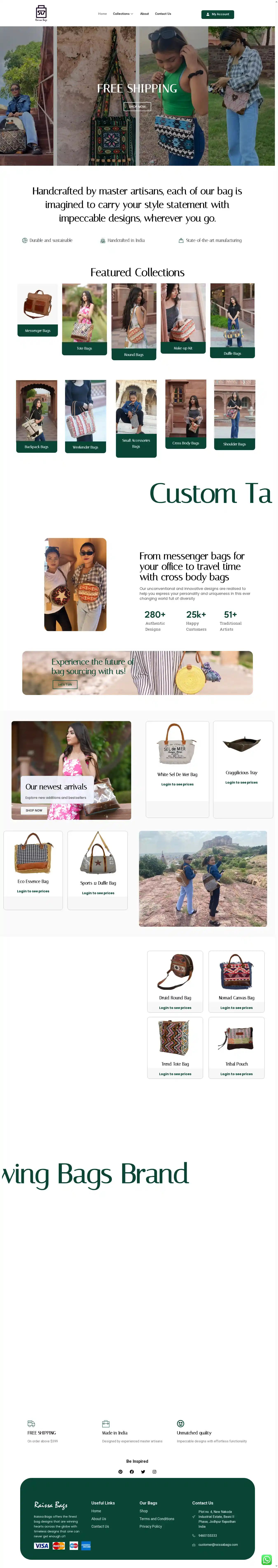Click the My Account button
The image size is (278, 1568).
coord(218,14)
